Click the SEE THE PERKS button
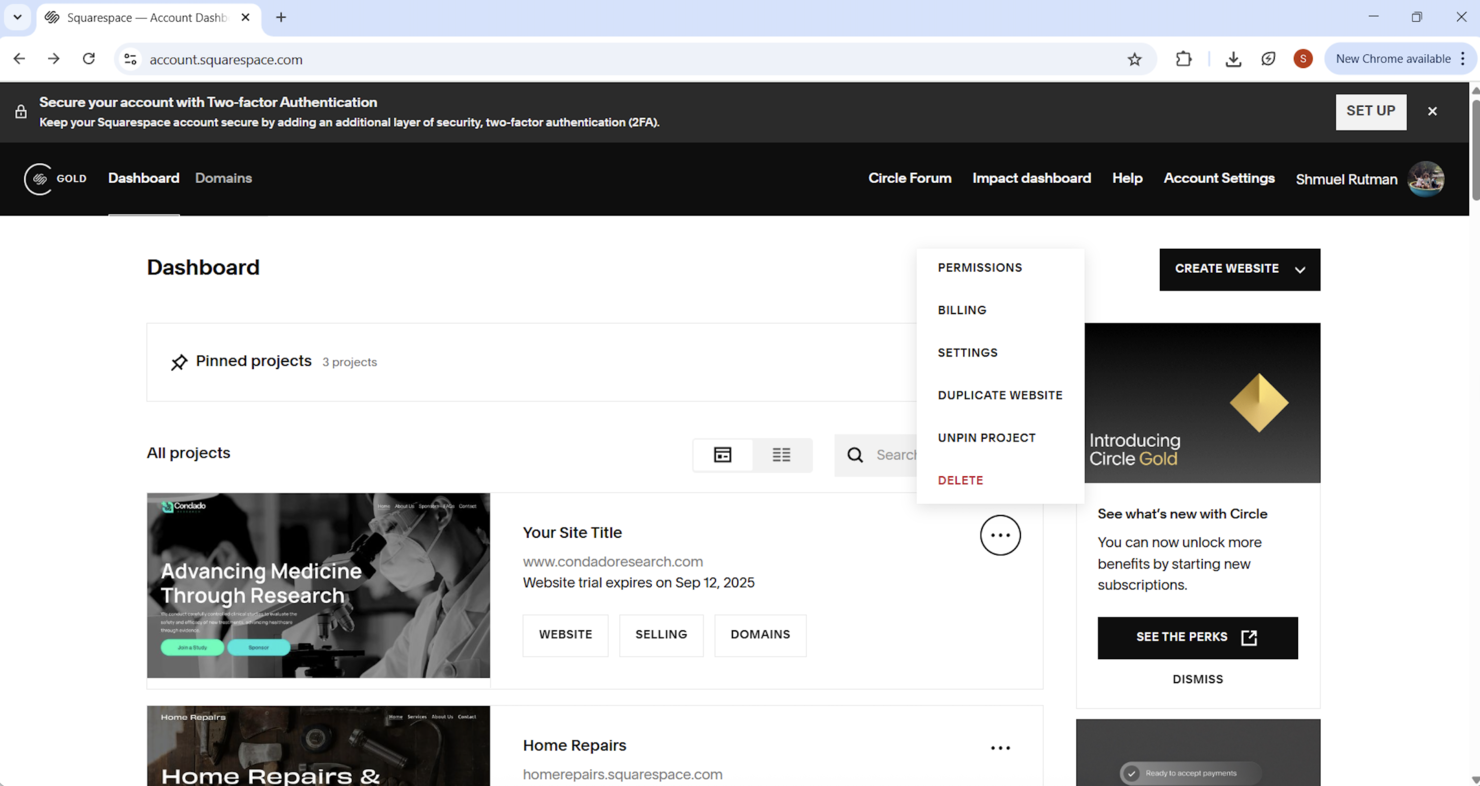Image resolution: width=1480 pixels, height=786 pixels. click(1198, 638)
